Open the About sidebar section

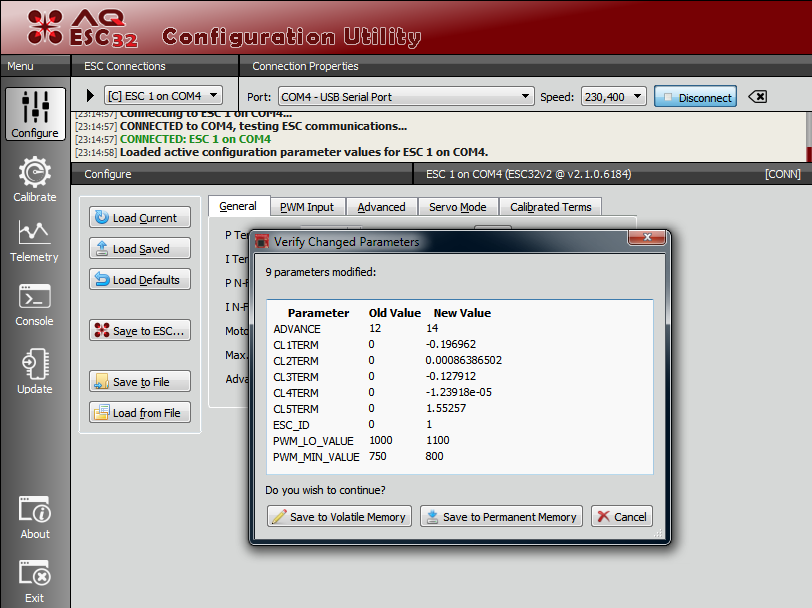point(35,518)
